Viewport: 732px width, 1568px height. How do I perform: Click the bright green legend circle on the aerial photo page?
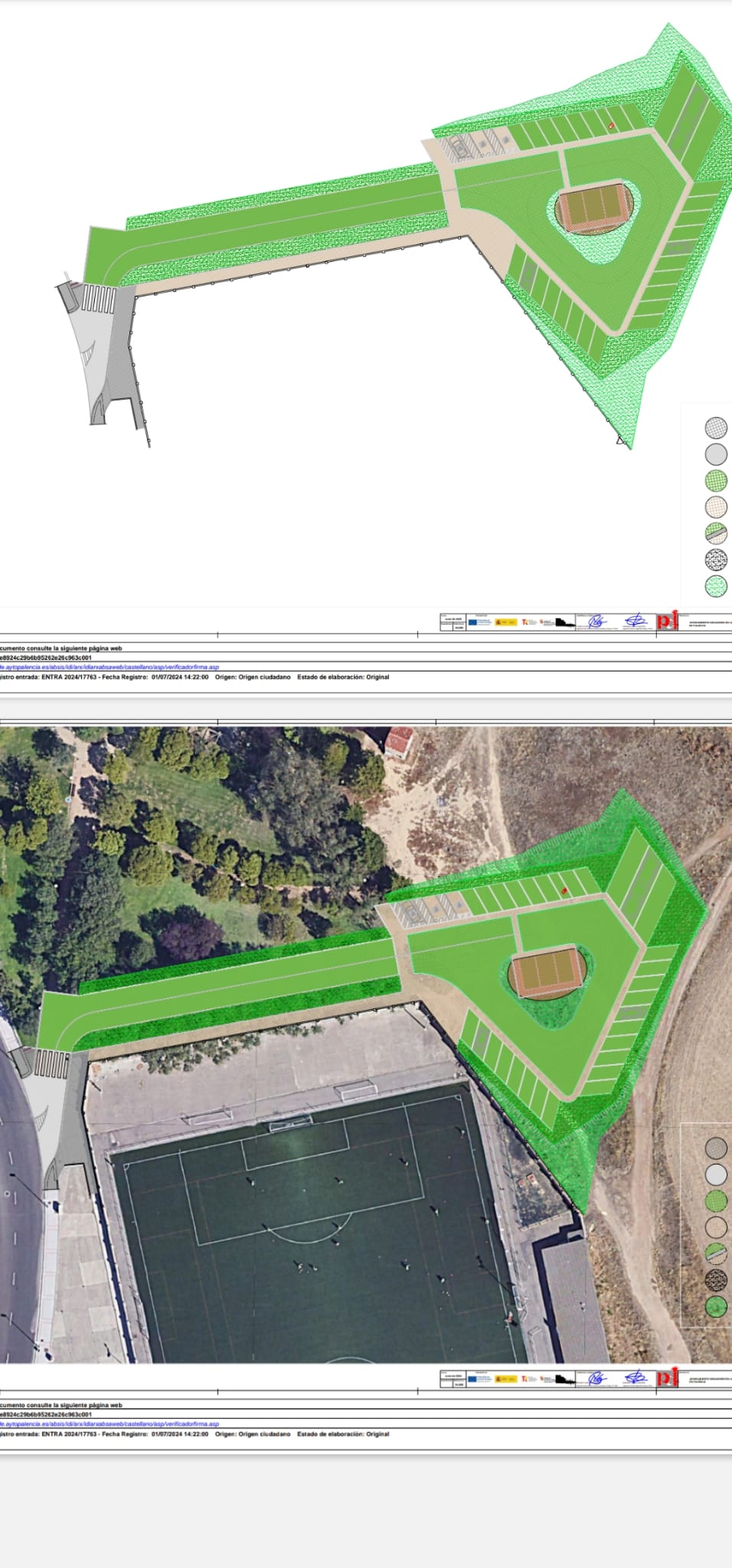pos(716,1200)
